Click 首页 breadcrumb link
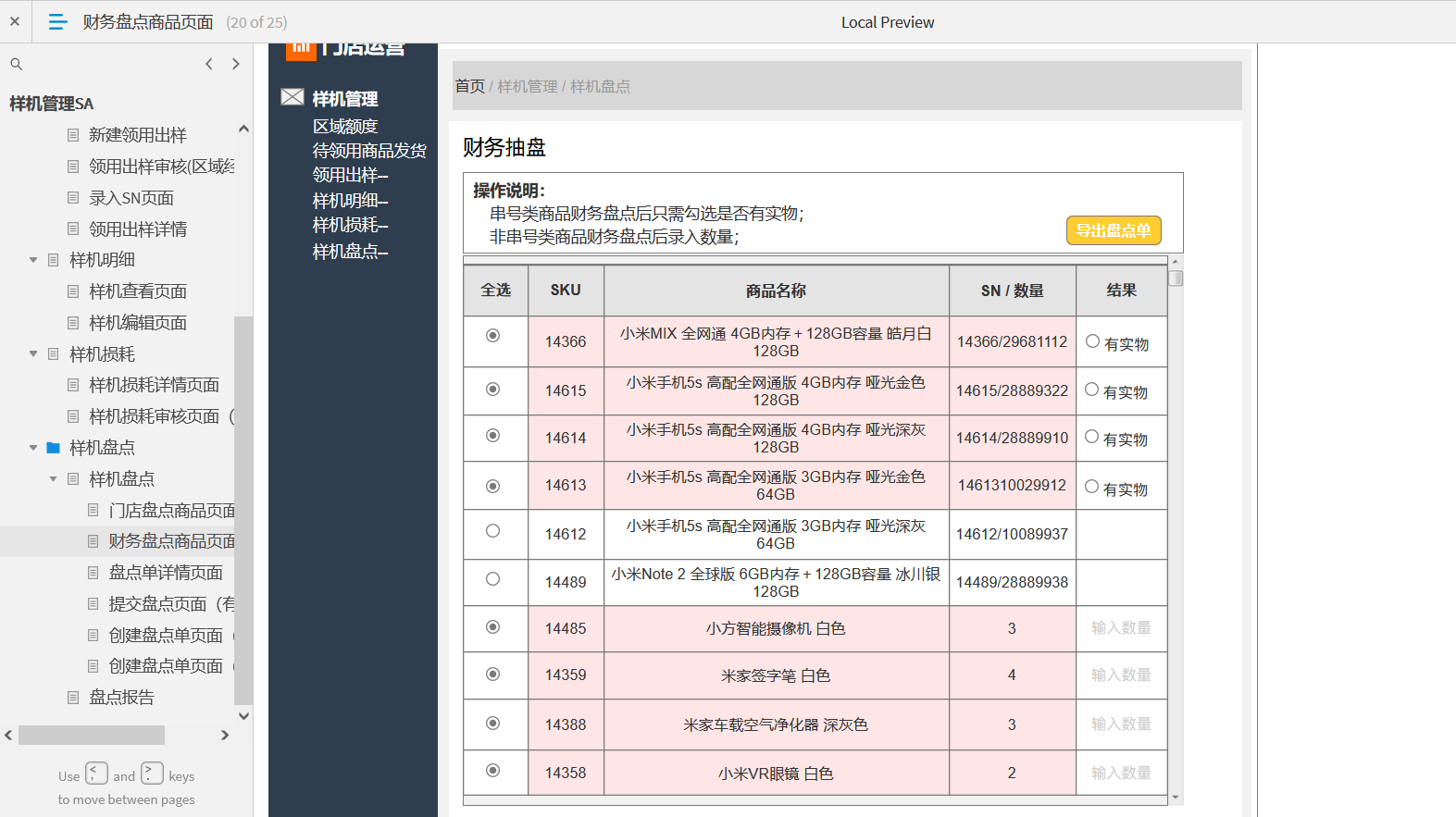The width and height of the screenshot is (1456, 817). click(470, 86)
